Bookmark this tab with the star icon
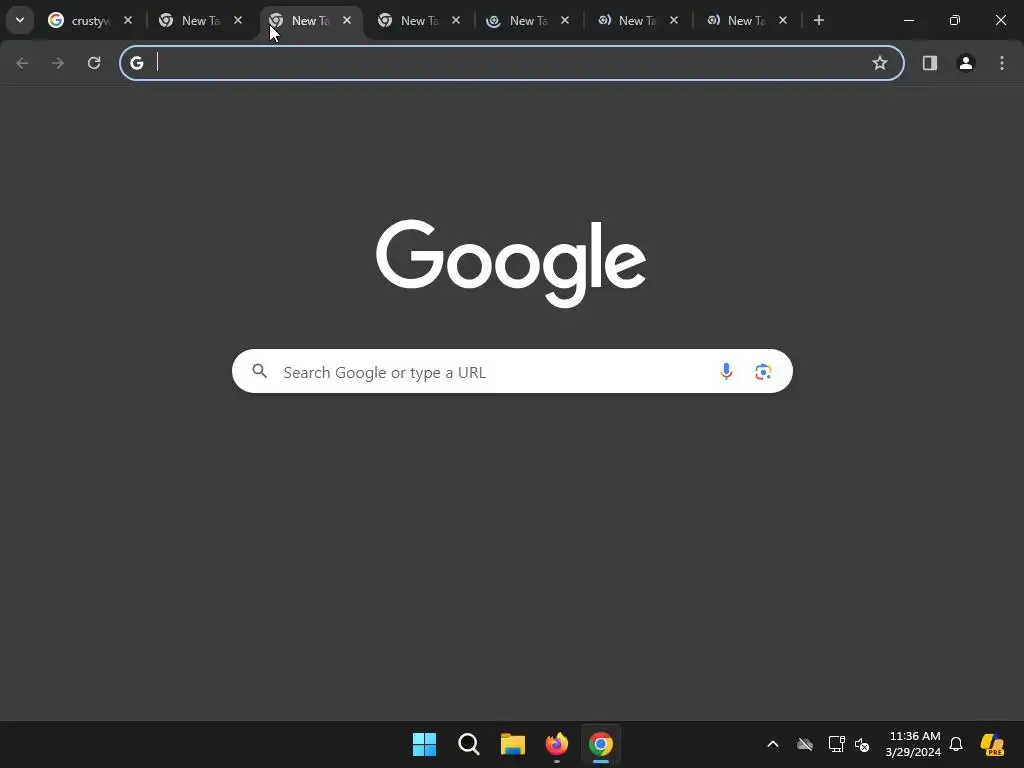Image resolution: width=1024 pixels, height=768 pixels. tap(880, 63)
